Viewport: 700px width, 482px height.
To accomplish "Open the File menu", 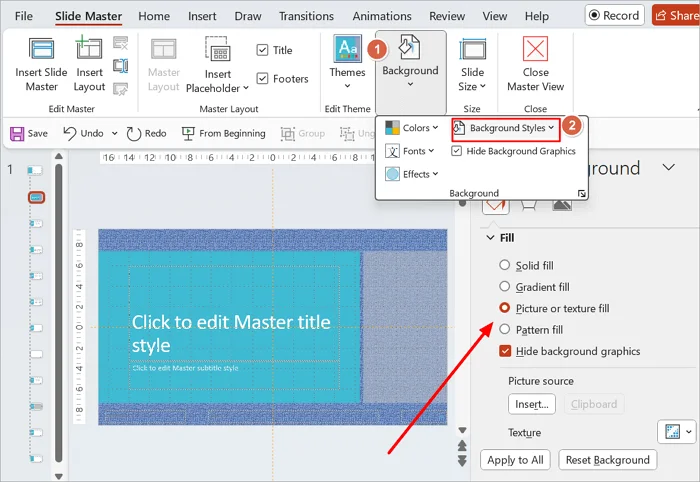I will [24, 17].
